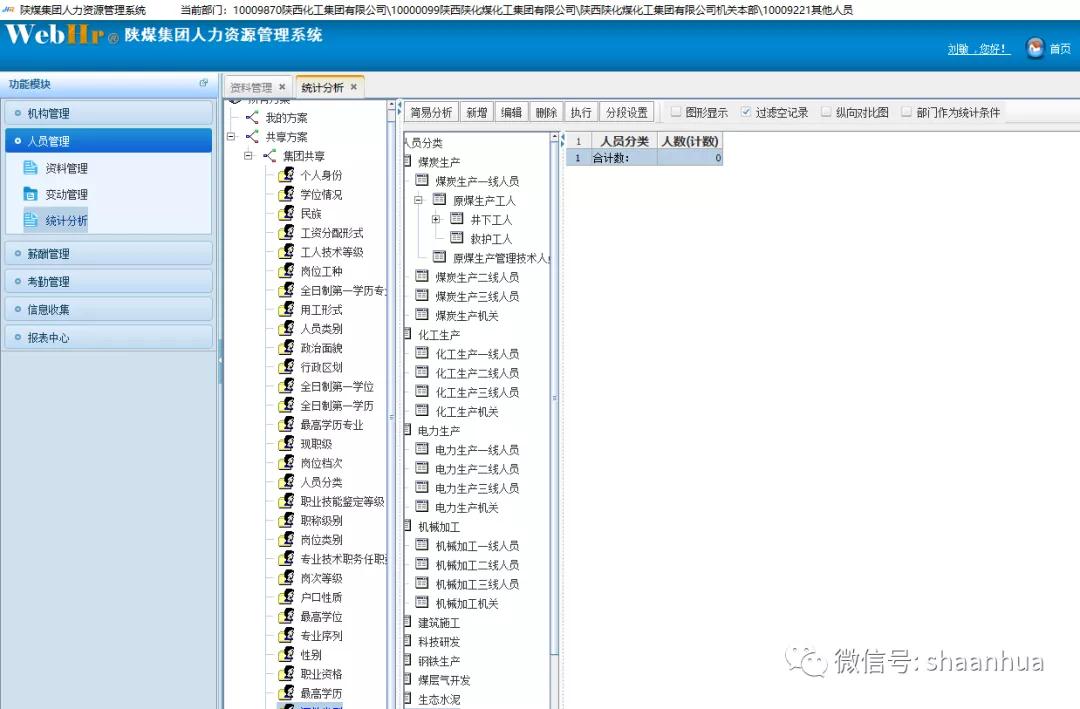Screen dimensions: 1080x709
Task: Collapse the 集团共享 tree branch
Action: point(249,156)
